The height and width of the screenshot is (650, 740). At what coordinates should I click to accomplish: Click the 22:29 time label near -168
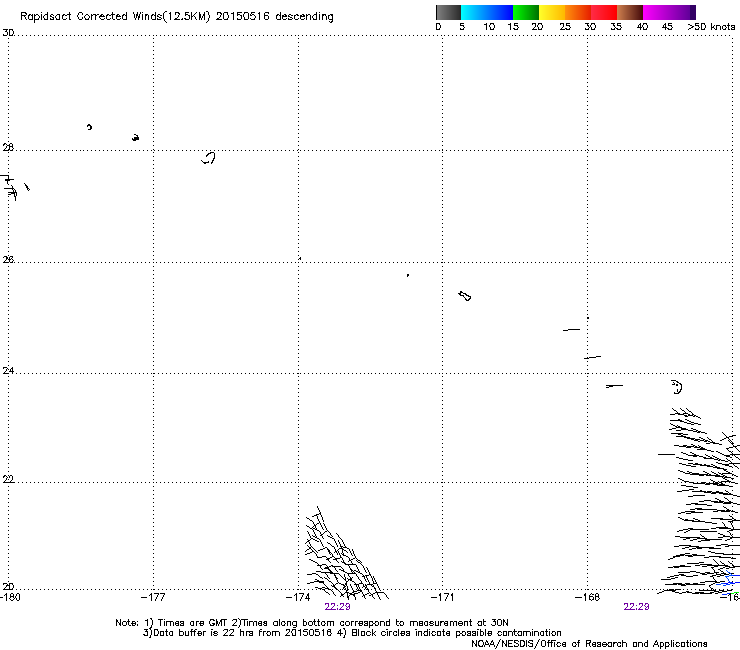click(636, 607)
